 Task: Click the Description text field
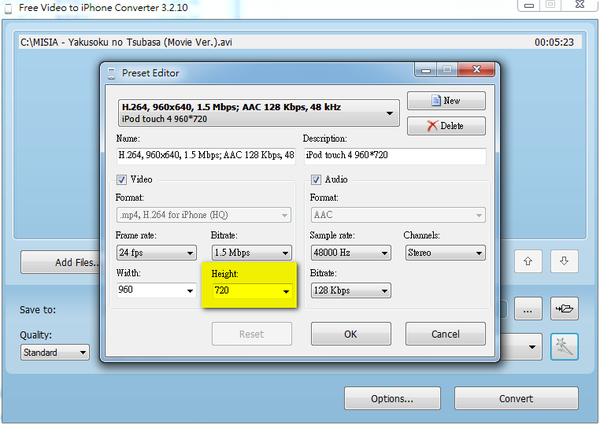click(x=395, y=156)
